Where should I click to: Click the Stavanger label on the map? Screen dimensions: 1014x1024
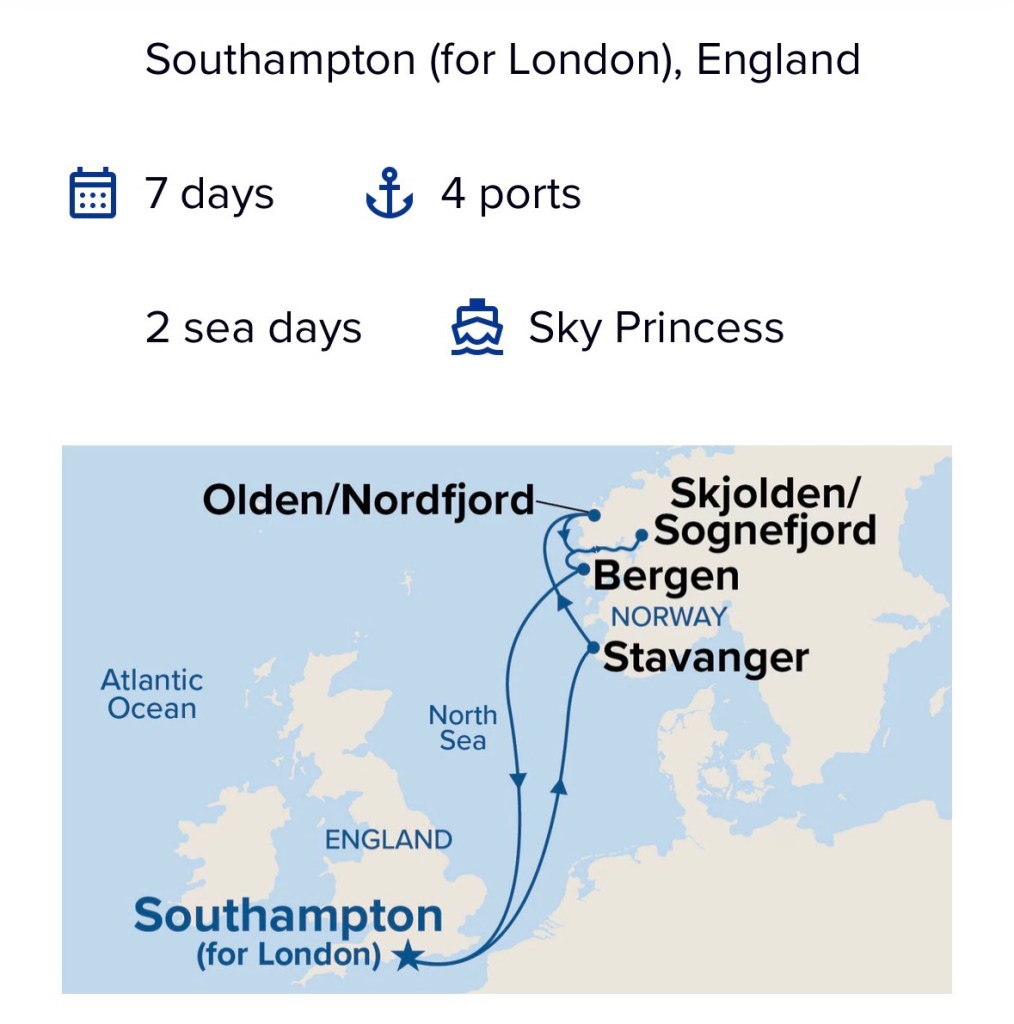click(706, 658)
